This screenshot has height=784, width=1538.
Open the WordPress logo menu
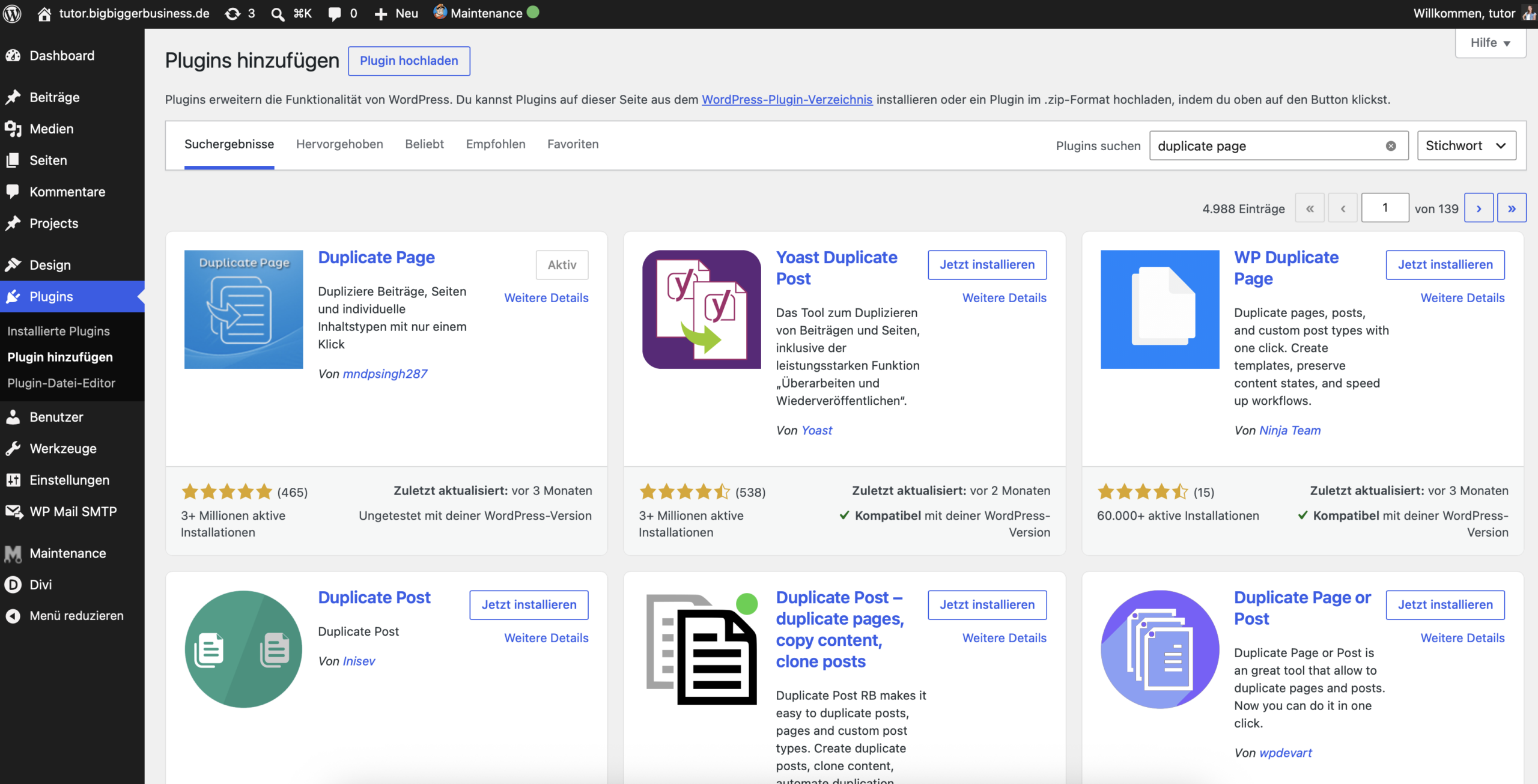pos(12,13)
